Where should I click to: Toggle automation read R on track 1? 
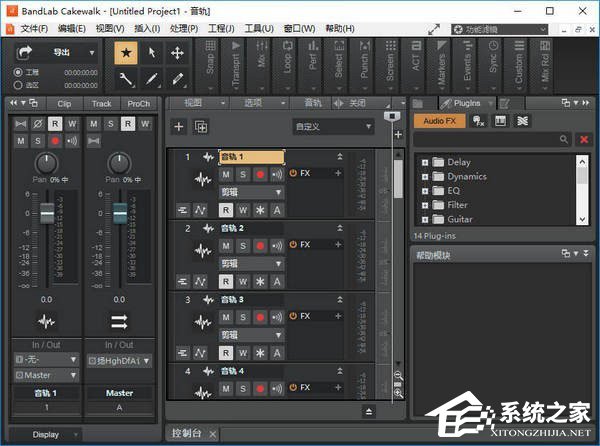[226, 210]
